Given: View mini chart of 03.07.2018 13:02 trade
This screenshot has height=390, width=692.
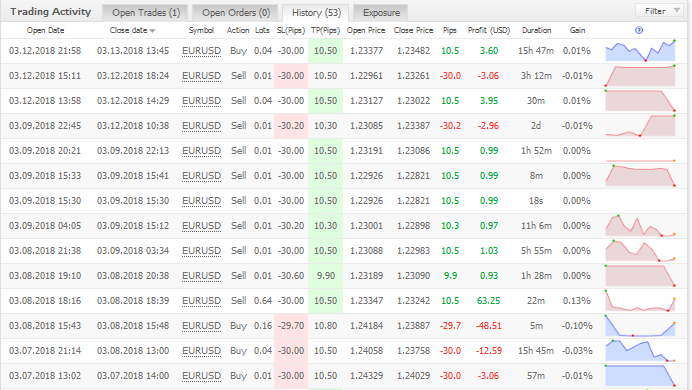Looking at the screenshot, I should click(640, 376).
